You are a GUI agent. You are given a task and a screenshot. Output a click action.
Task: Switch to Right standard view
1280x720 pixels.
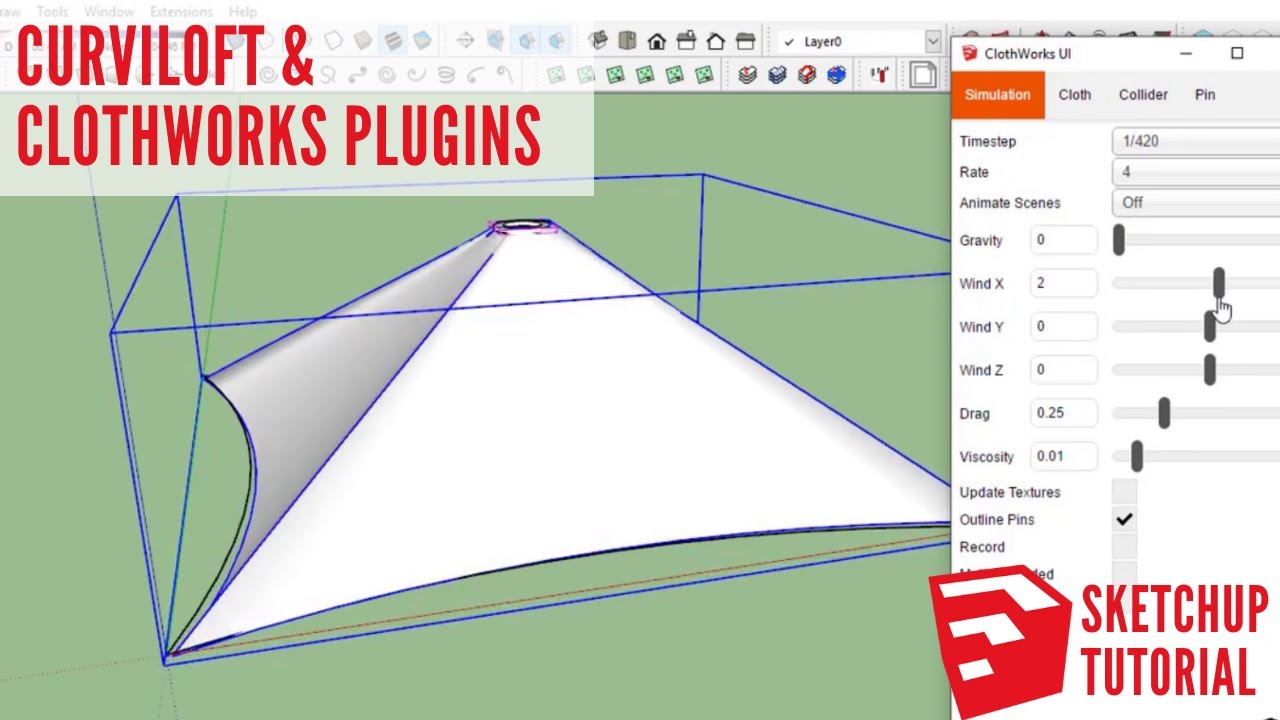point(686,41)
